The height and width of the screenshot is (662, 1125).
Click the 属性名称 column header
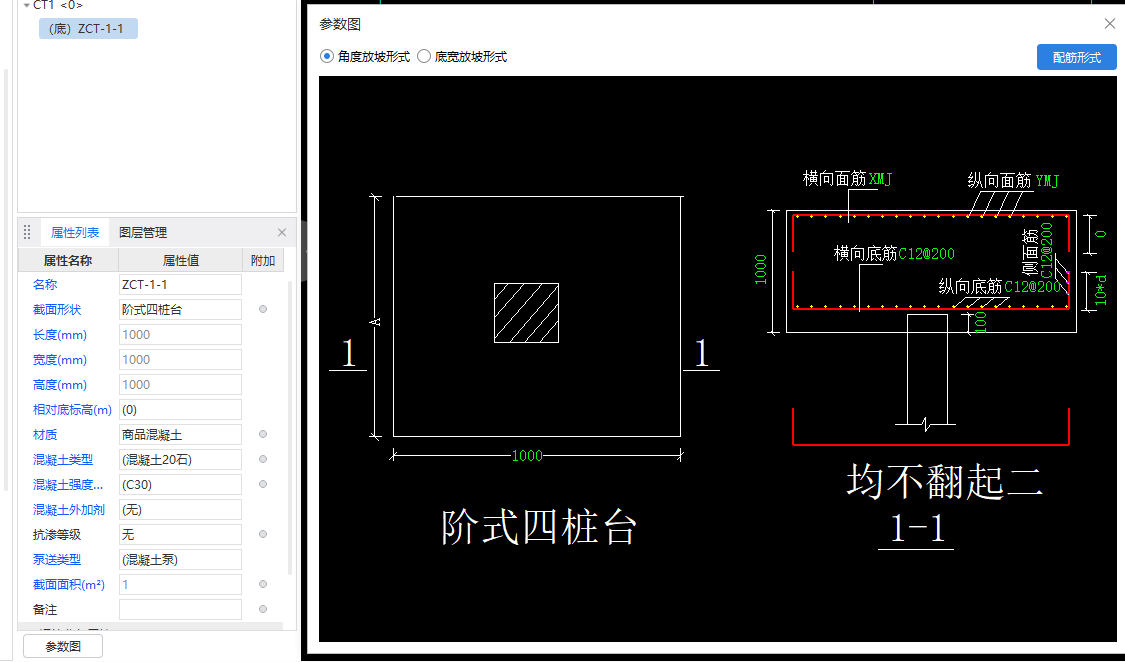[x=68, y=260]
